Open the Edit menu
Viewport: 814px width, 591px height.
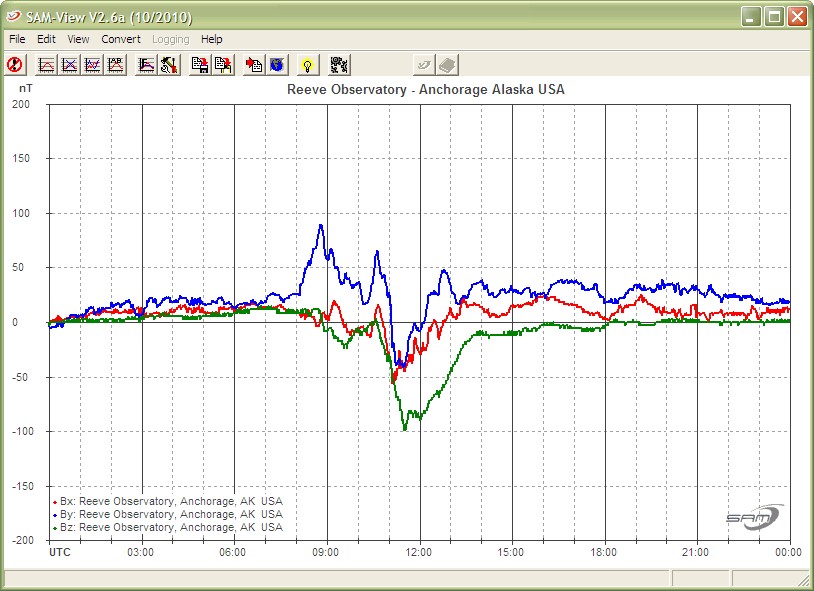point(46,39)
